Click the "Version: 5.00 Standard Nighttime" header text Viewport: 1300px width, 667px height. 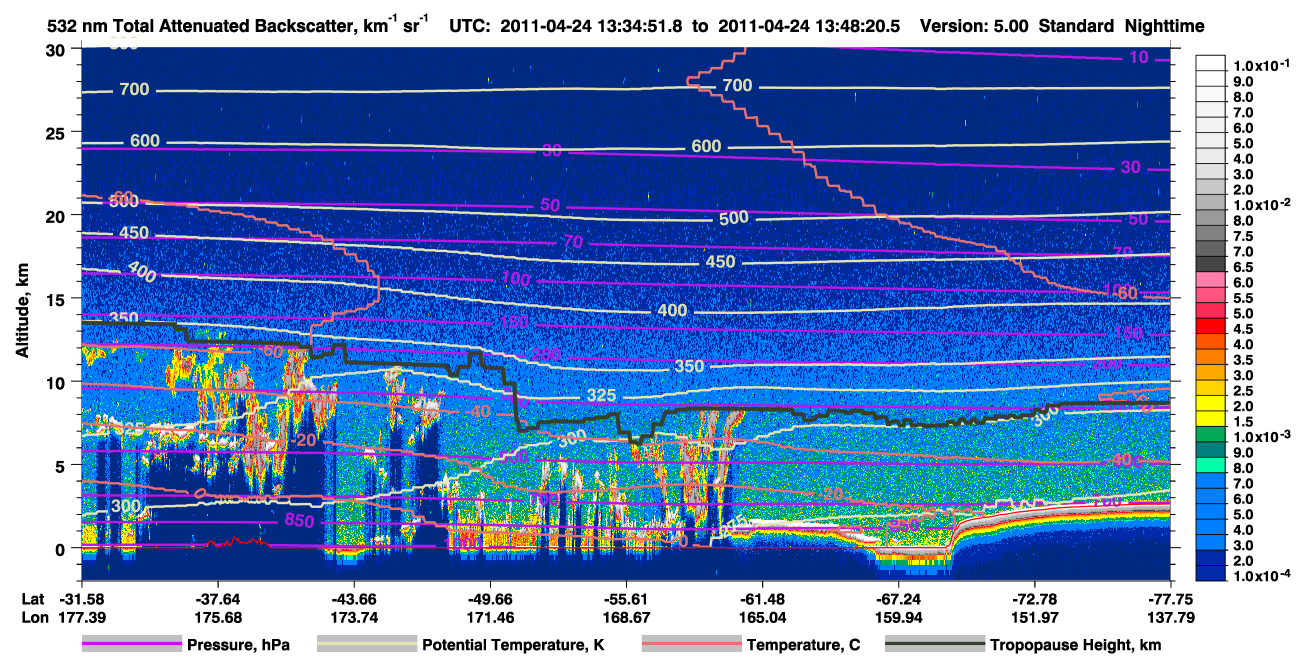1062,26
